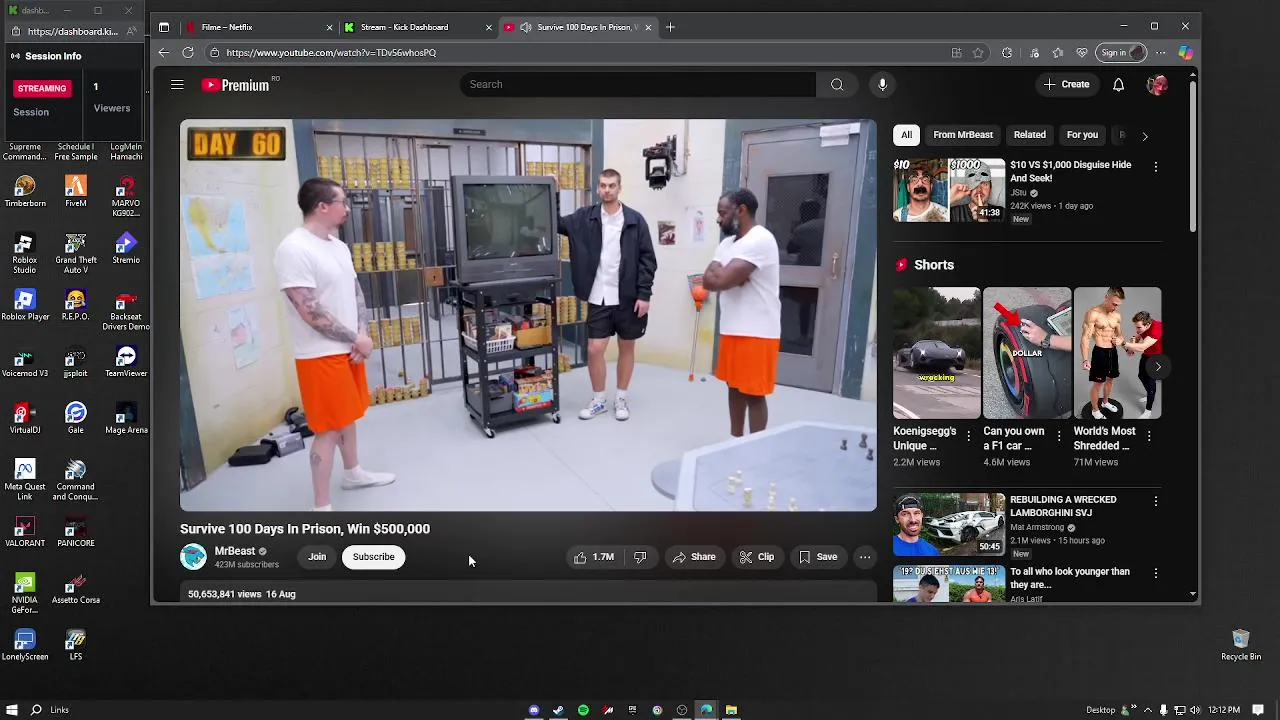Click the magnifier search button on YouTube

(837, 85)
